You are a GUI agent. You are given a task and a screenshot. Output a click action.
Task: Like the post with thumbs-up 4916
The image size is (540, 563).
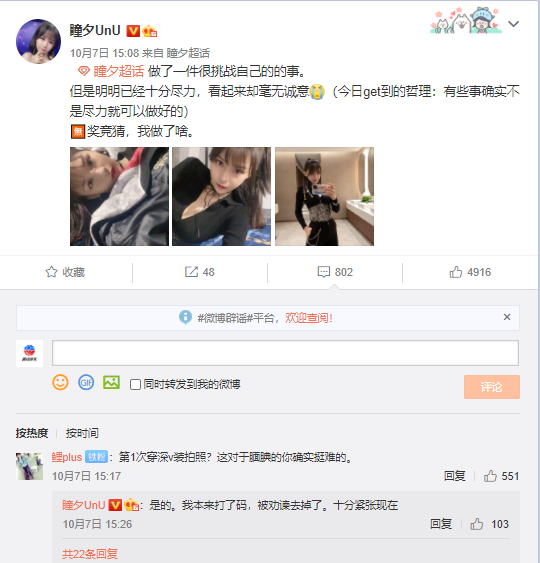470,272
